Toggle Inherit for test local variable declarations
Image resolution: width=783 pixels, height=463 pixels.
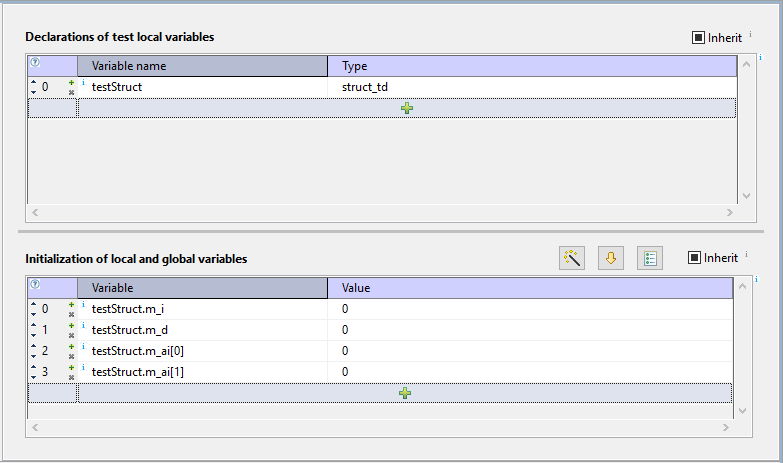tap(698, 38)
